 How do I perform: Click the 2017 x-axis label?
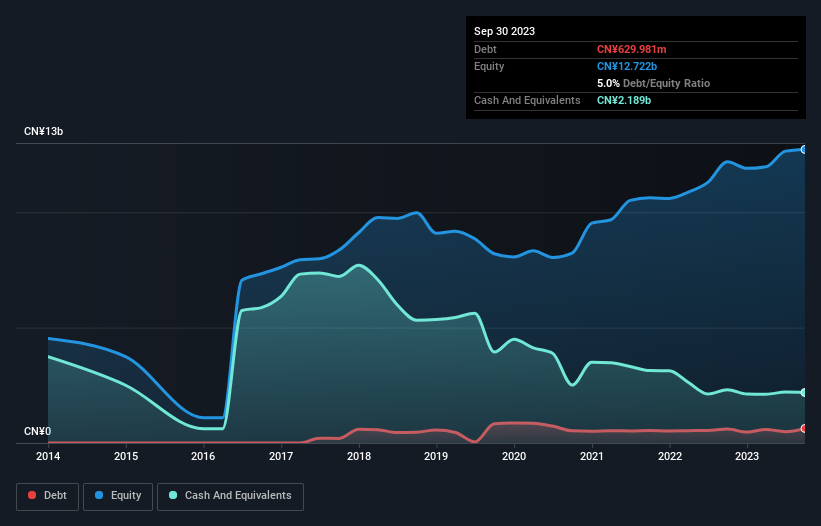pos(281,456)
